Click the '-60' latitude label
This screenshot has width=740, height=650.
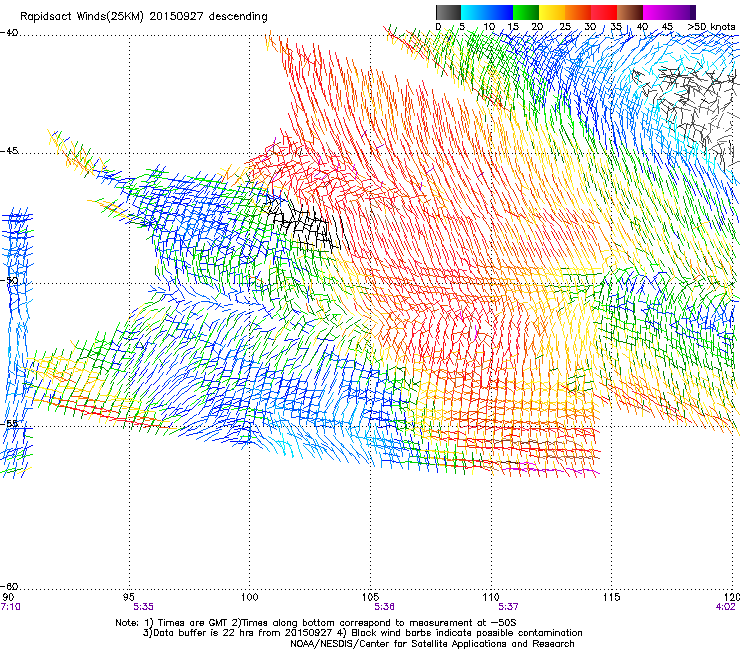tap(9, 586)
